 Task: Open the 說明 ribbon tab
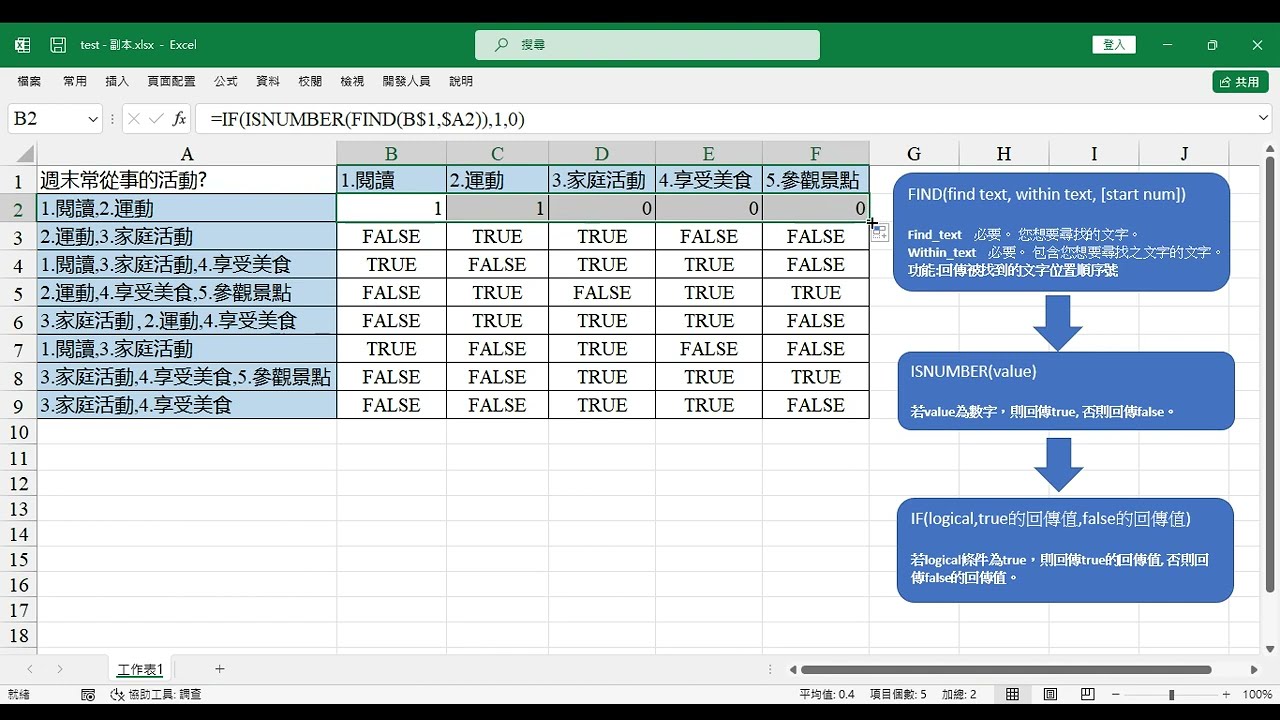point(461,81)
